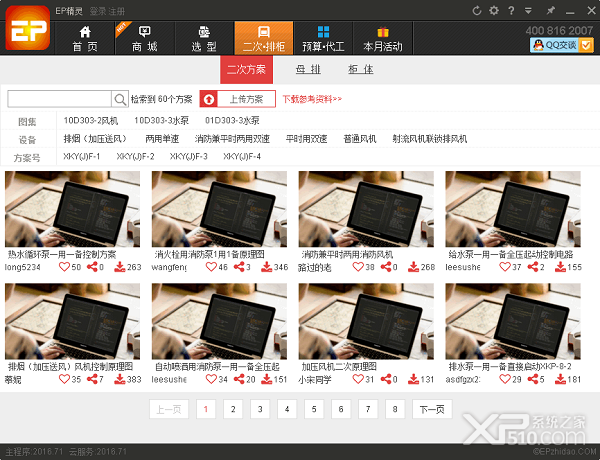Like the 排烟风机控制原理图 scheme with 35

[x=64, y=379]
